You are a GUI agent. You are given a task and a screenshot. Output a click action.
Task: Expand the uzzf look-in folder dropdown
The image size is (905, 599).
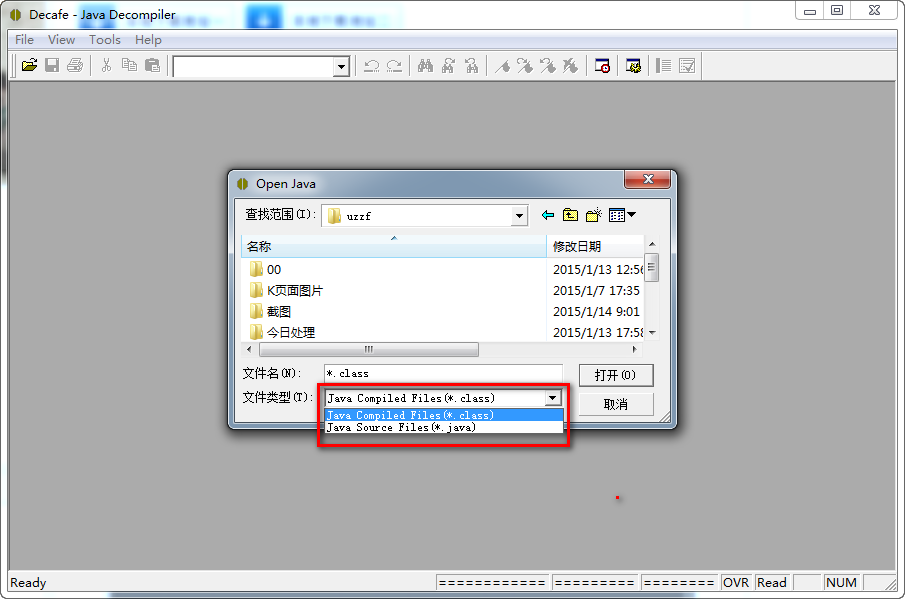519,216
